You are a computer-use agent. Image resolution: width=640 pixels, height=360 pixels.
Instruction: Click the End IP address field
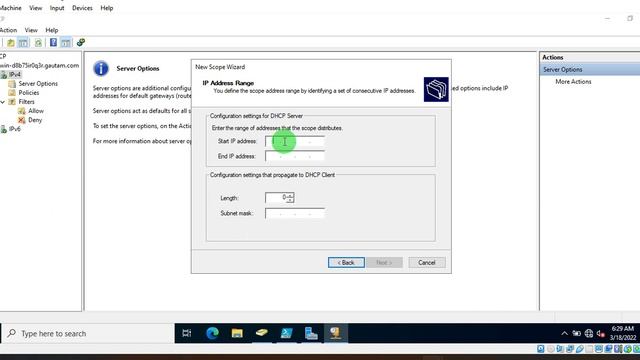point(295,156)
